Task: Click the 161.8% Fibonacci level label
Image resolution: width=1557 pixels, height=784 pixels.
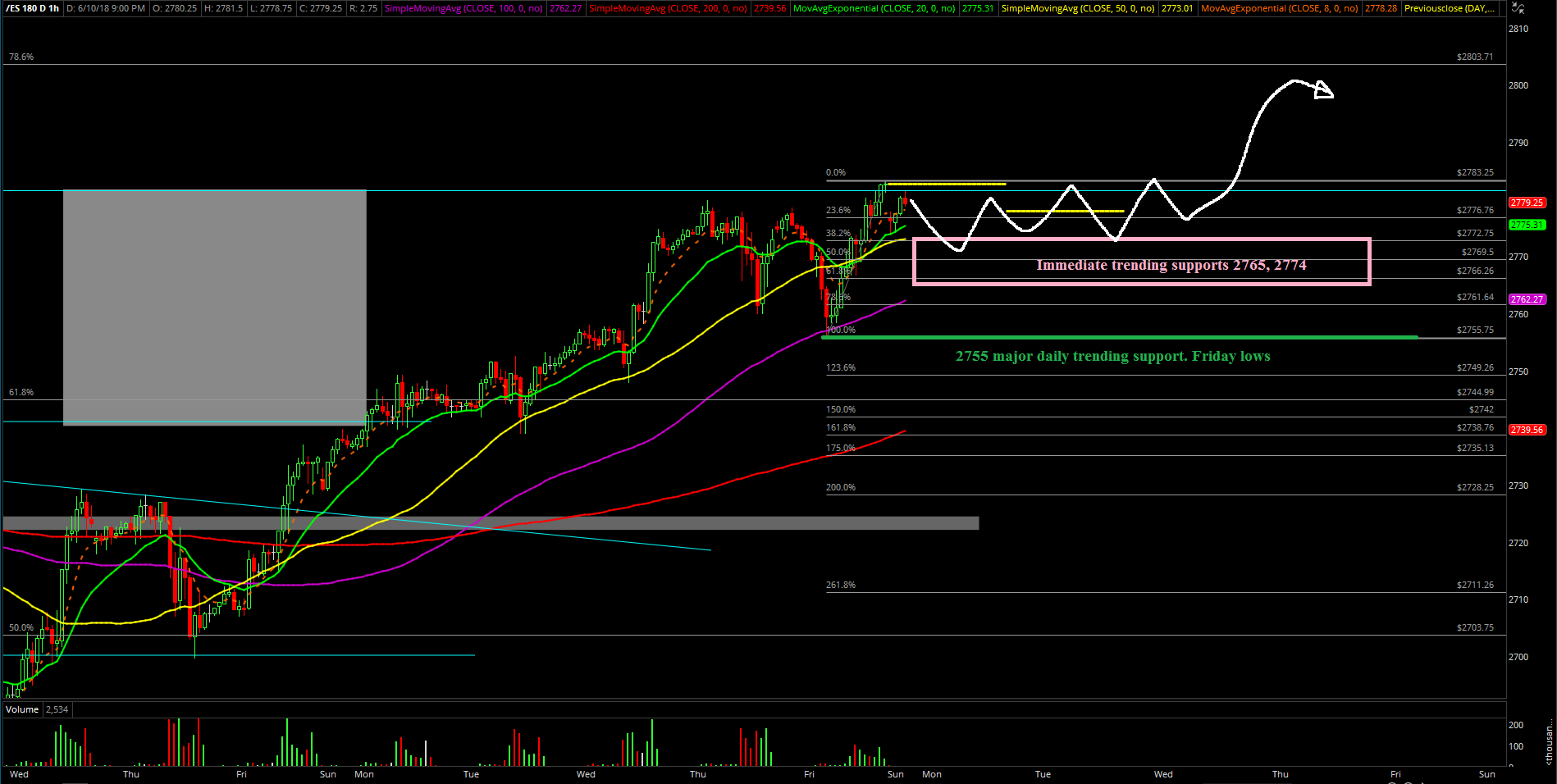Action: tap(841, 427)
